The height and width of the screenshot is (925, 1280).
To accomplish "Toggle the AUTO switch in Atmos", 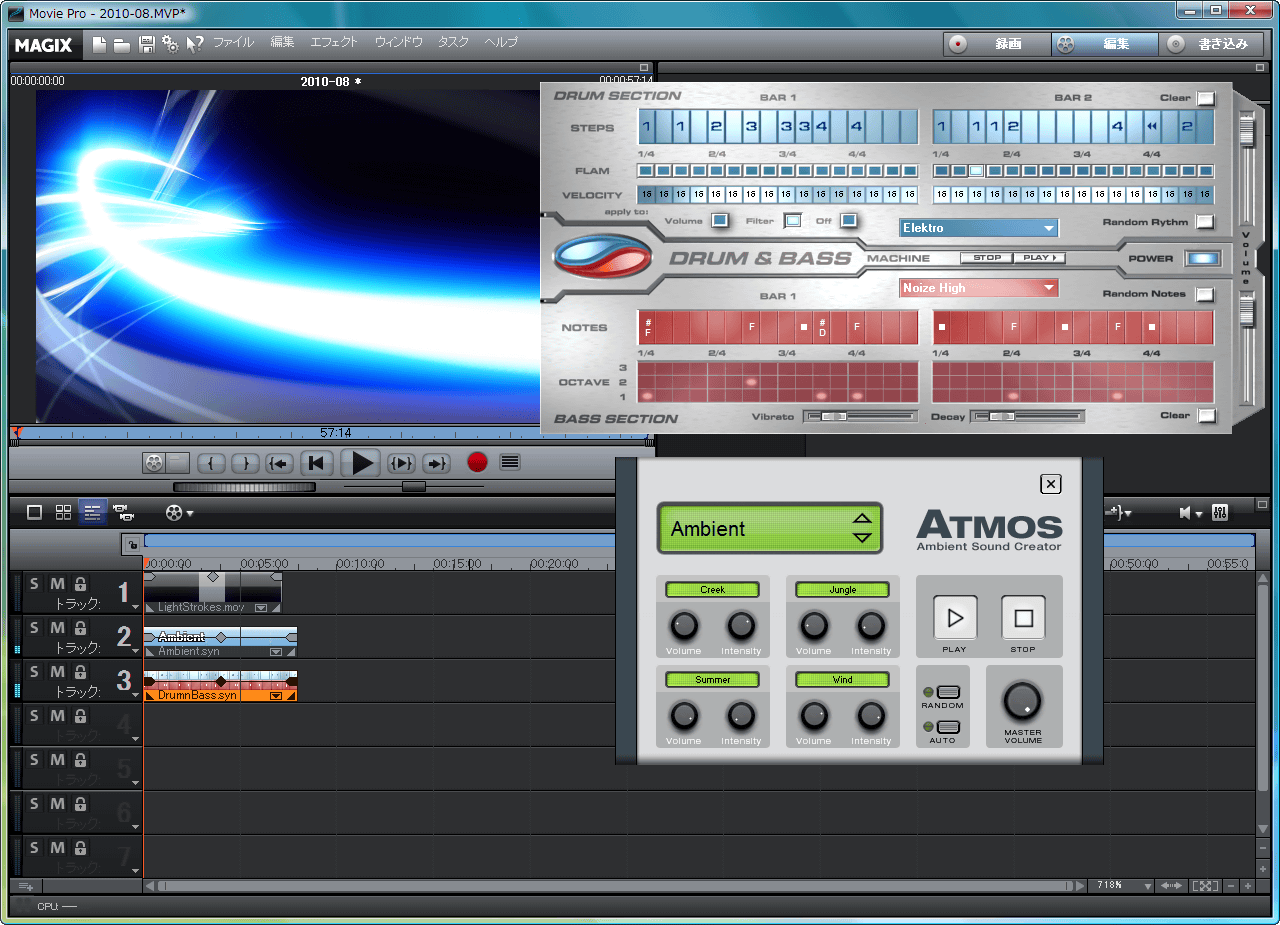I will click(x=949, y=727).
